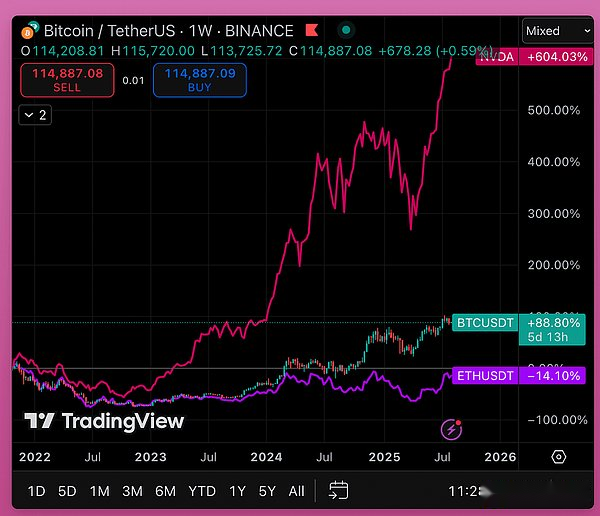
Task: Click the 300.00% price axis label
Action: click(x=554, y=214)
